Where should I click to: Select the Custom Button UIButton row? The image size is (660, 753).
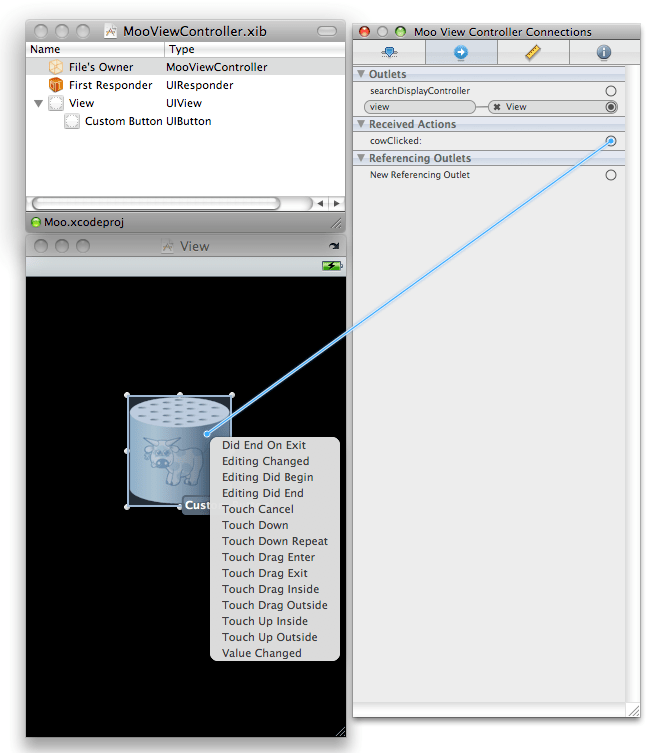pyautogui.click(x=147, y=121)
